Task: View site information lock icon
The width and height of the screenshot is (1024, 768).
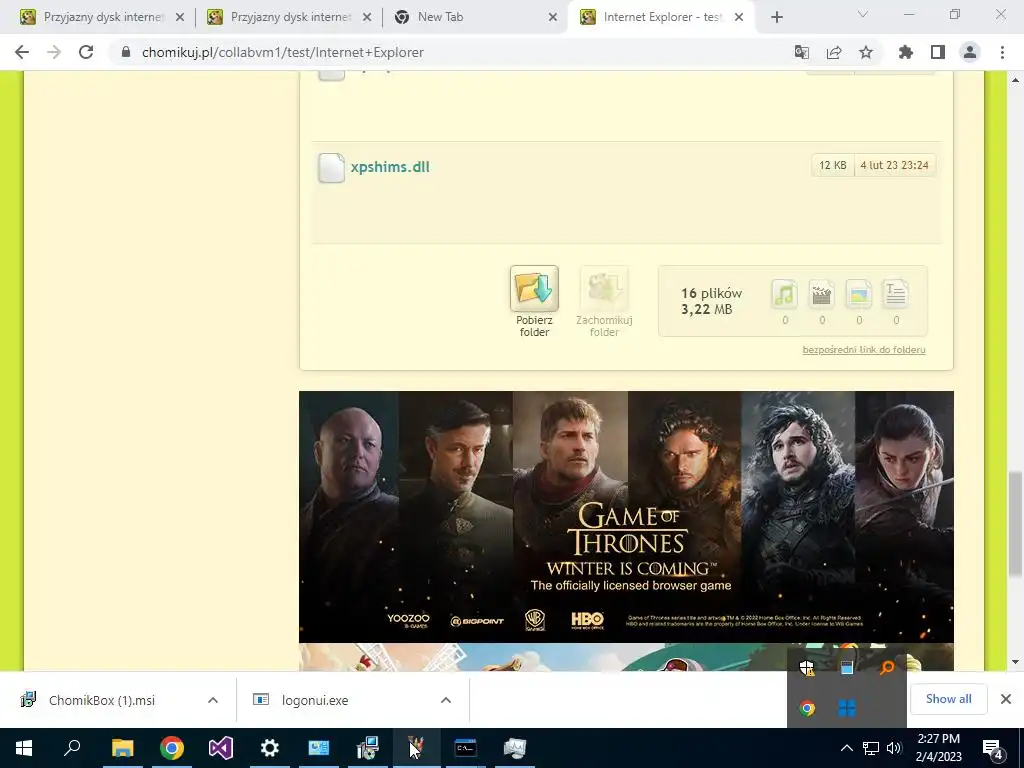Action: pyautogui.click(x=126, y=52)
